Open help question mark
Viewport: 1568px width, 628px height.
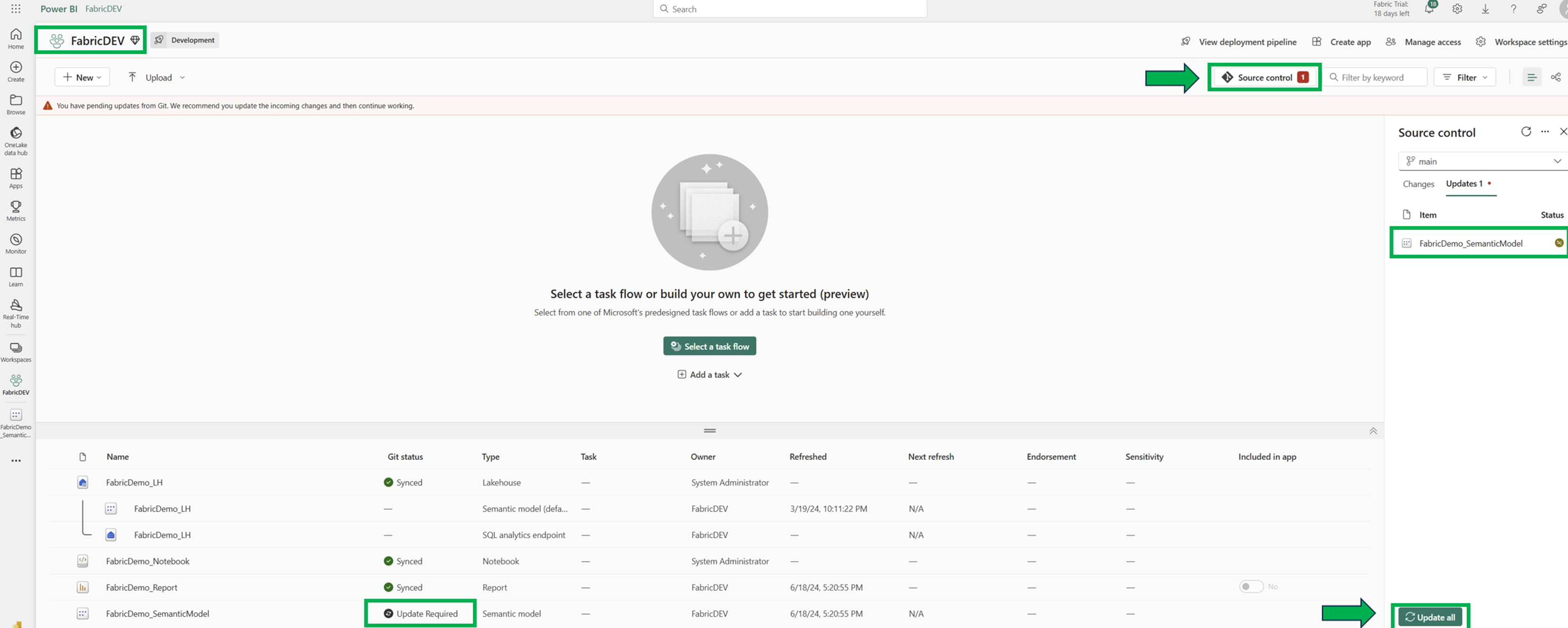1512,9
